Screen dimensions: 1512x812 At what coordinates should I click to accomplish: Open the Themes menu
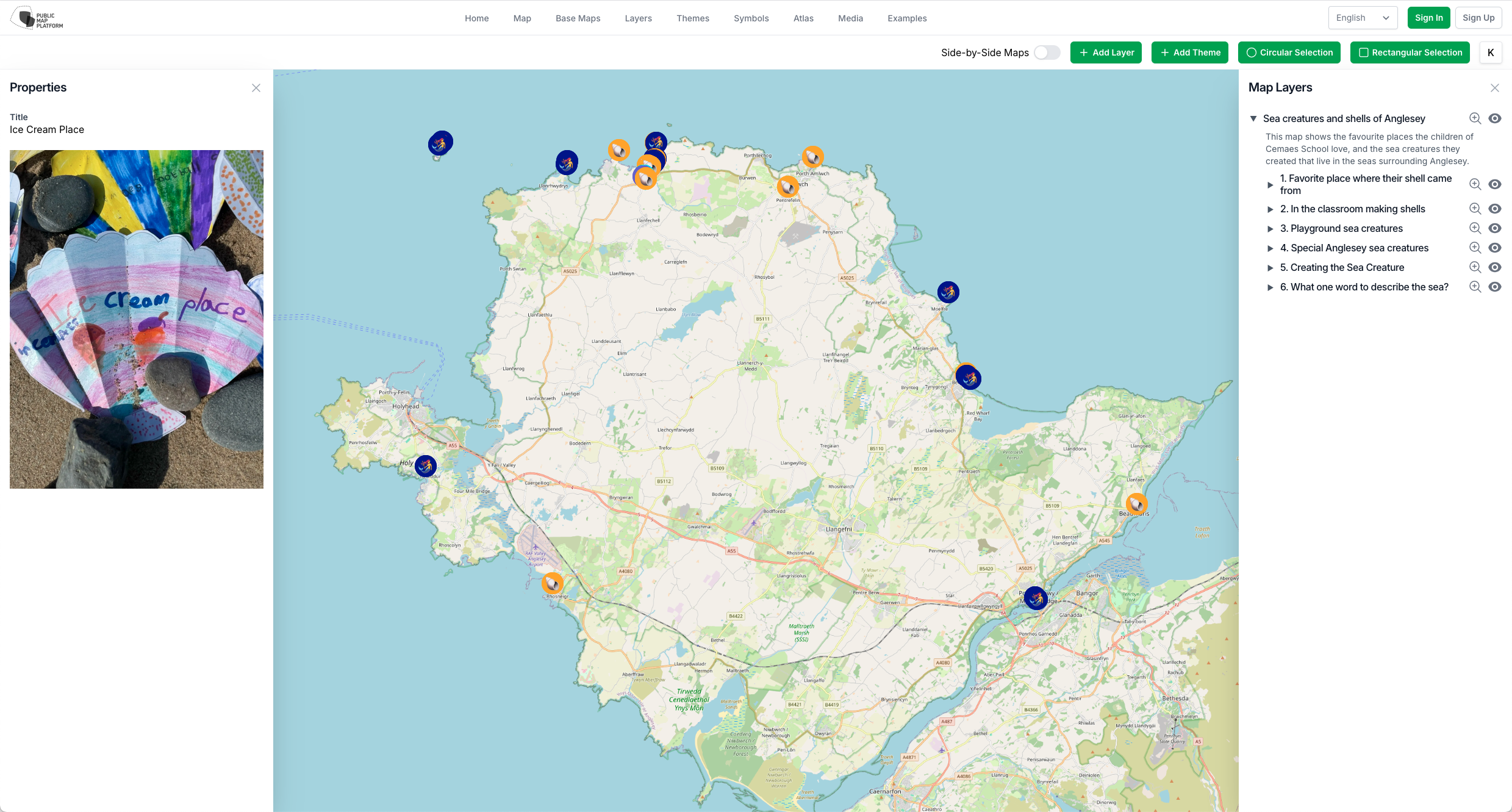(692, 18)
